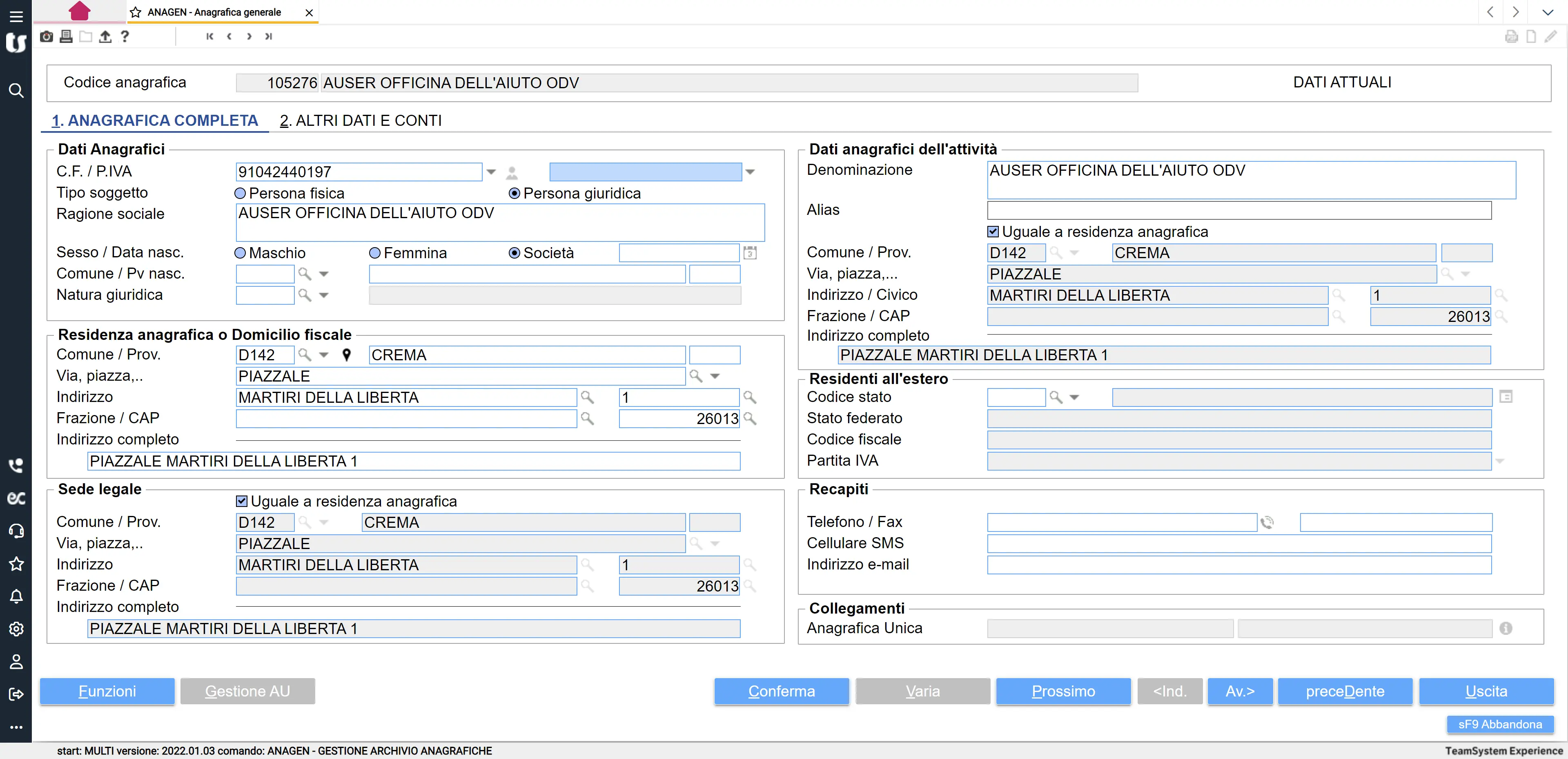Open notifications bell in left sidebar
This screenshot has width=1568, height=759.
(16, 596)
